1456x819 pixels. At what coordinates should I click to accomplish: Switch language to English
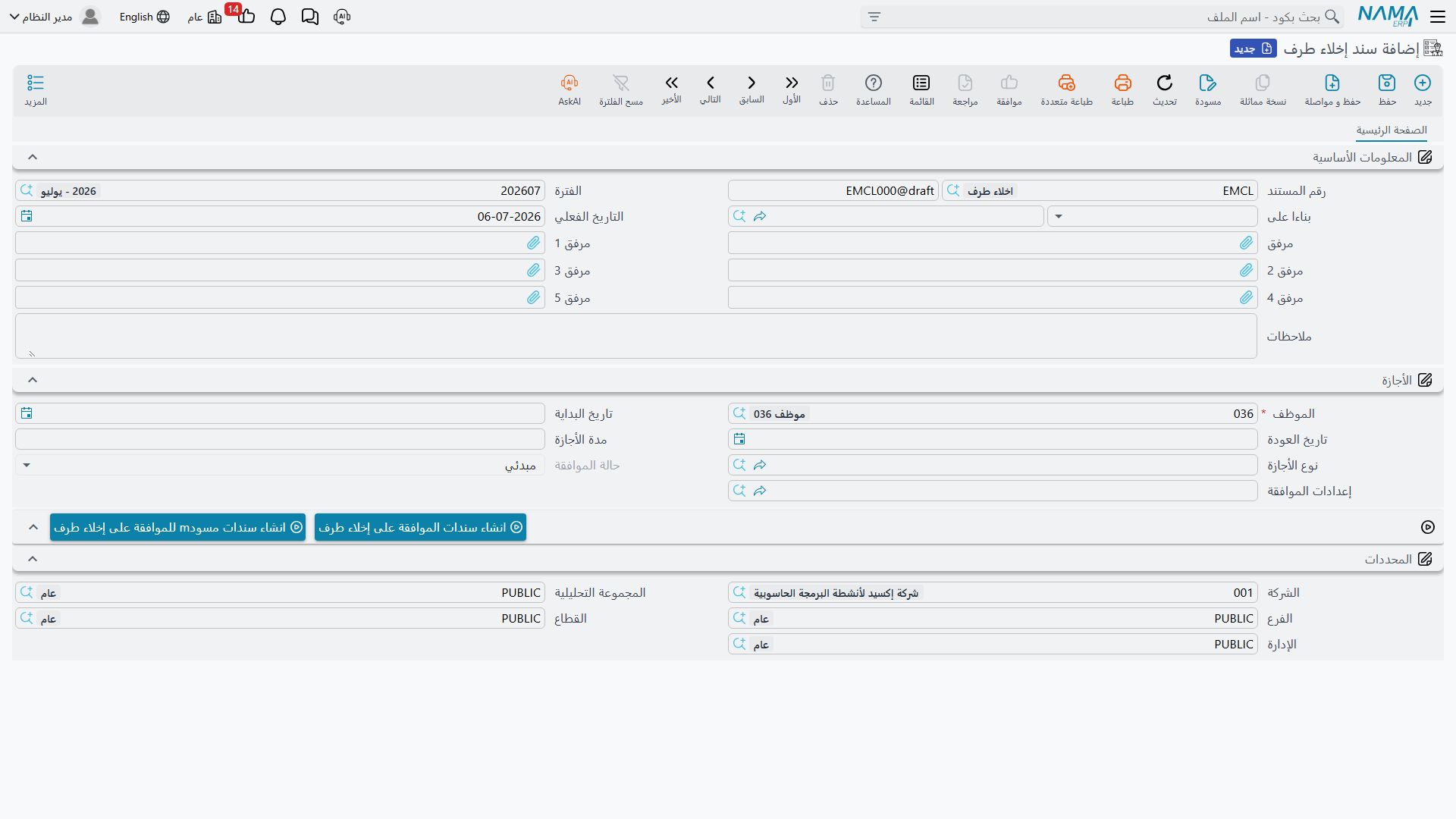145,17
